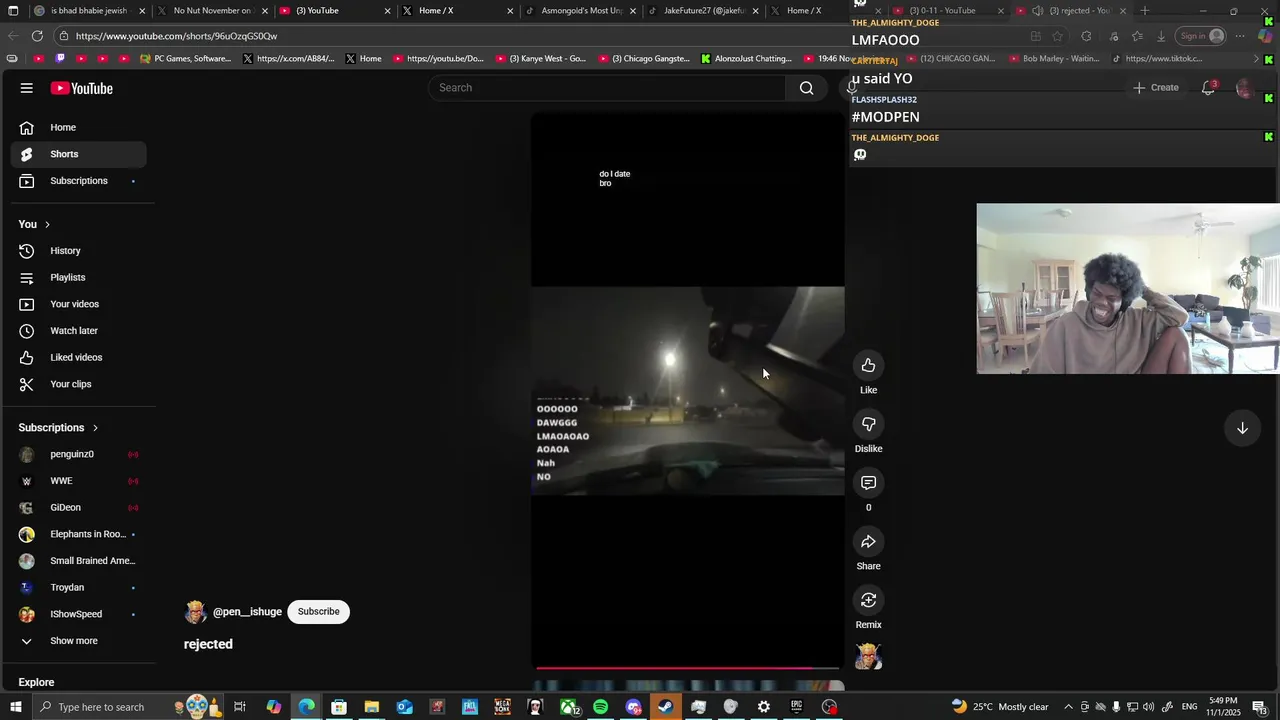
Task: Show more subscriptions
Action: click(x=78, y=641)
